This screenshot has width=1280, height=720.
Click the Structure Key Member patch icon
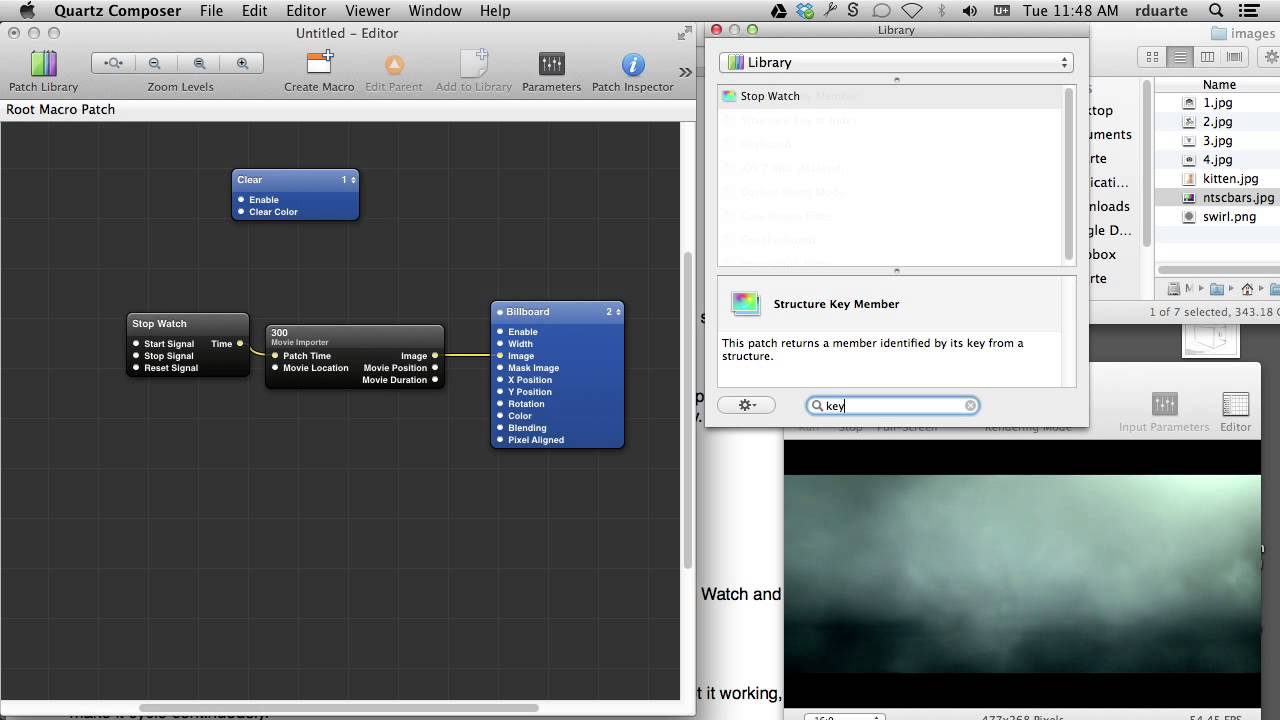tap(746, 304)
